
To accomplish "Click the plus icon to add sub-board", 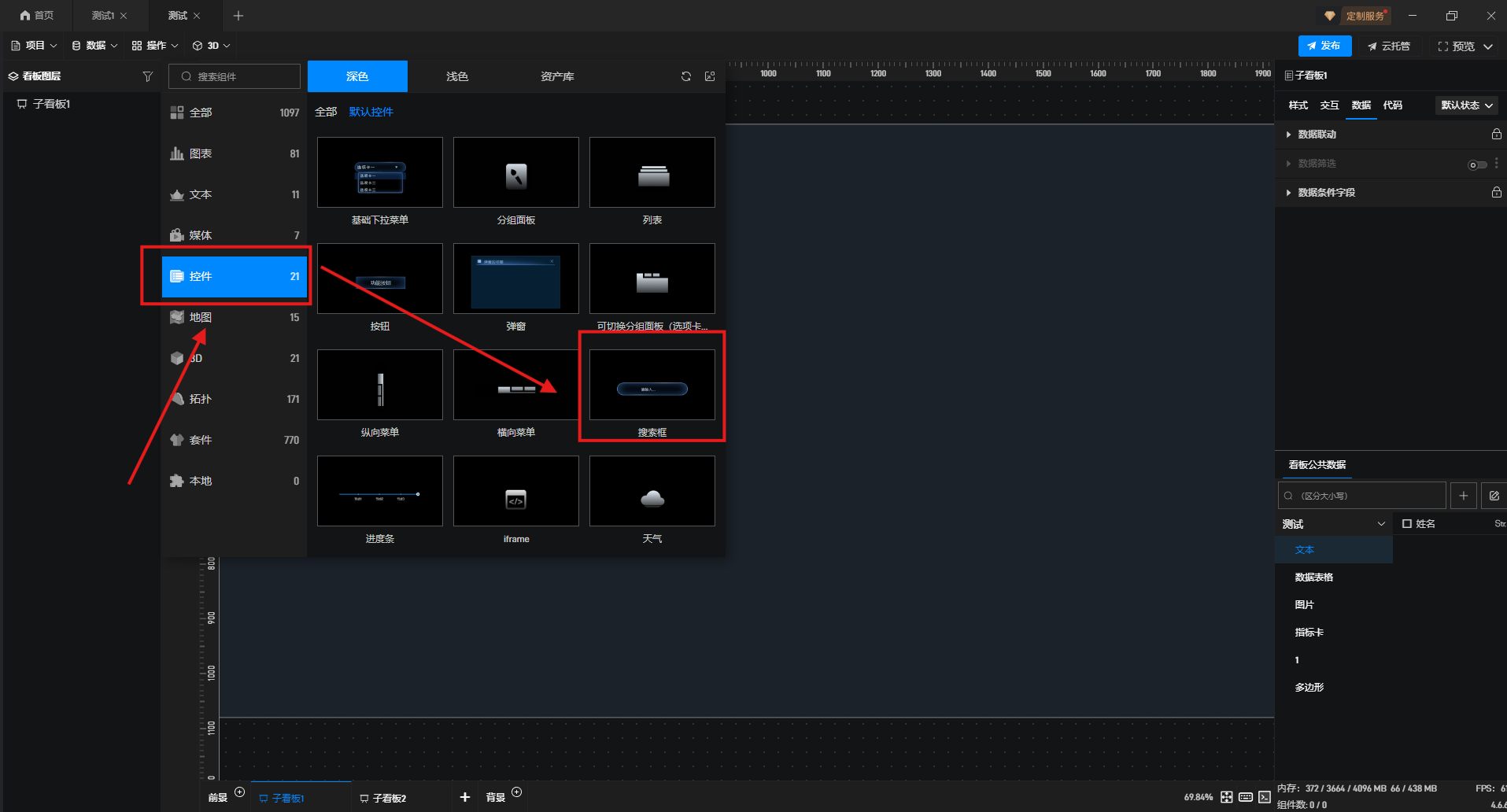I will pyautogui.click(x=465, y=797).
